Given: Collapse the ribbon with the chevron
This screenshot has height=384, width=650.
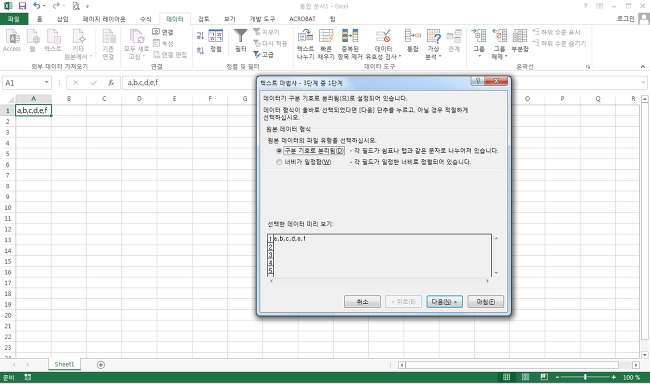Looking at the screenshot, I should click(643, 66).
